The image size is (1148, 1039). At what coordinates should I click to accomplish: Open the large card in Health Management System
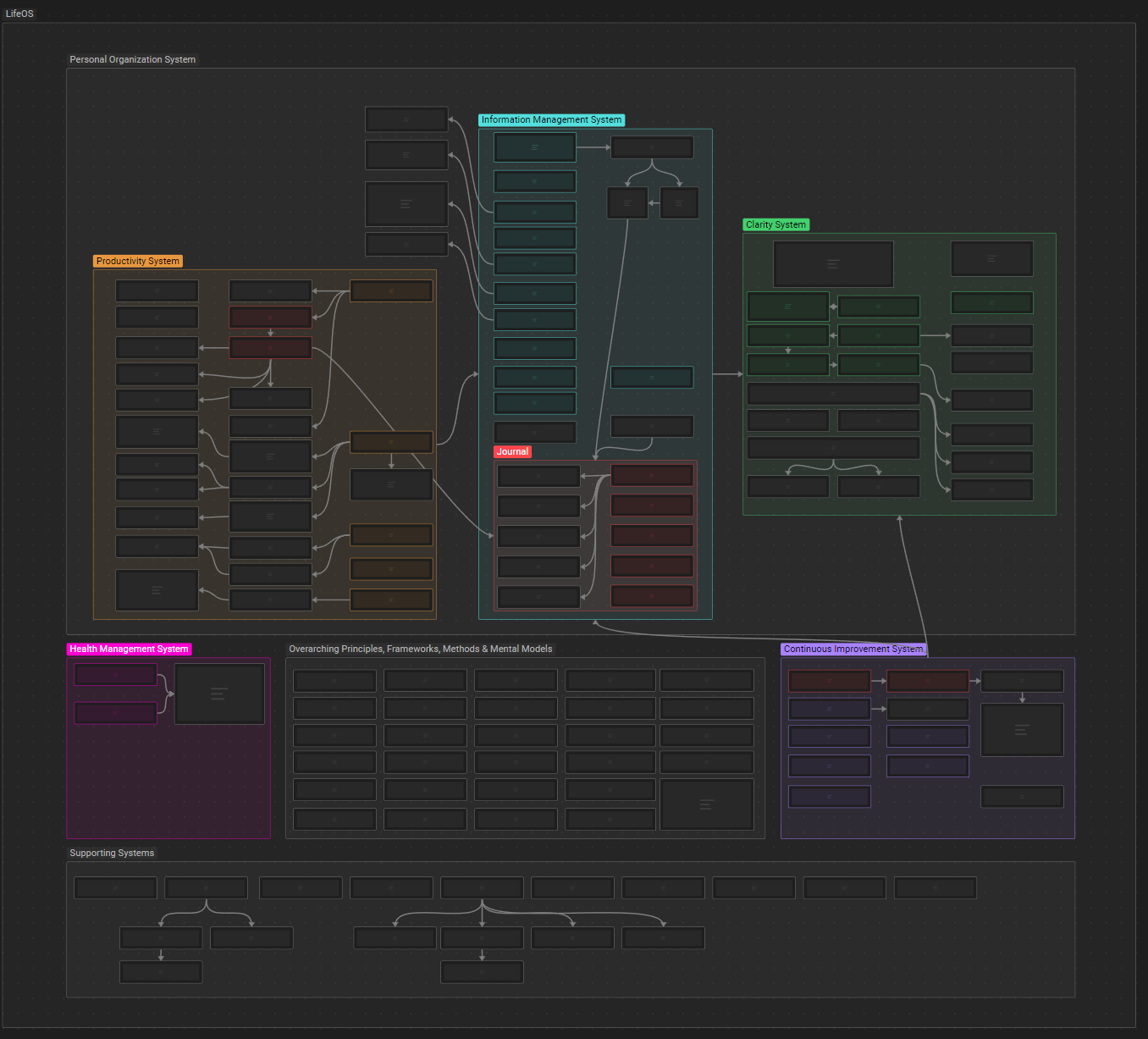[x=219, y=694]
